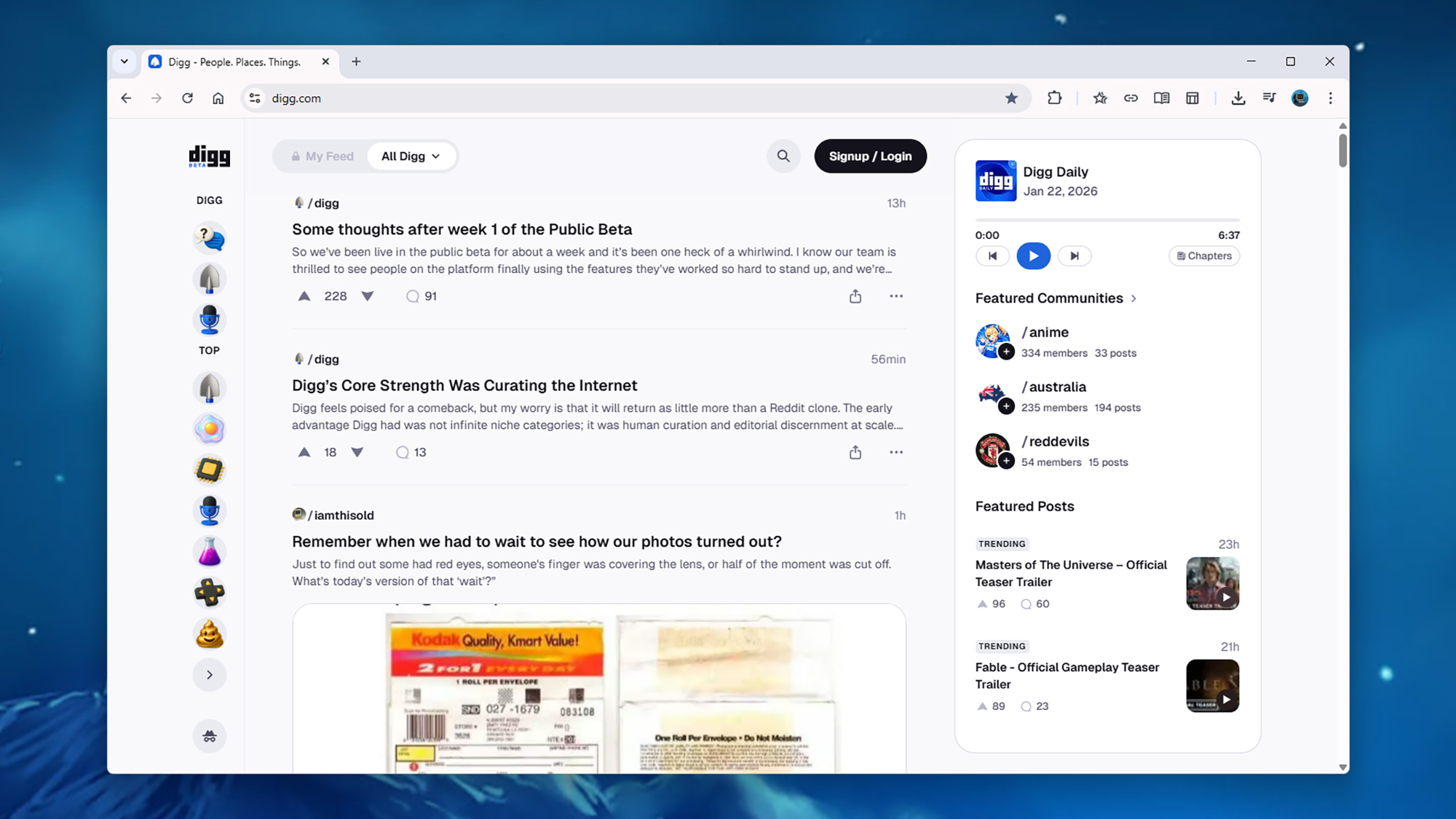Select the purple flask science community icon
The image size is (1456, 819).
coord(209,551)
